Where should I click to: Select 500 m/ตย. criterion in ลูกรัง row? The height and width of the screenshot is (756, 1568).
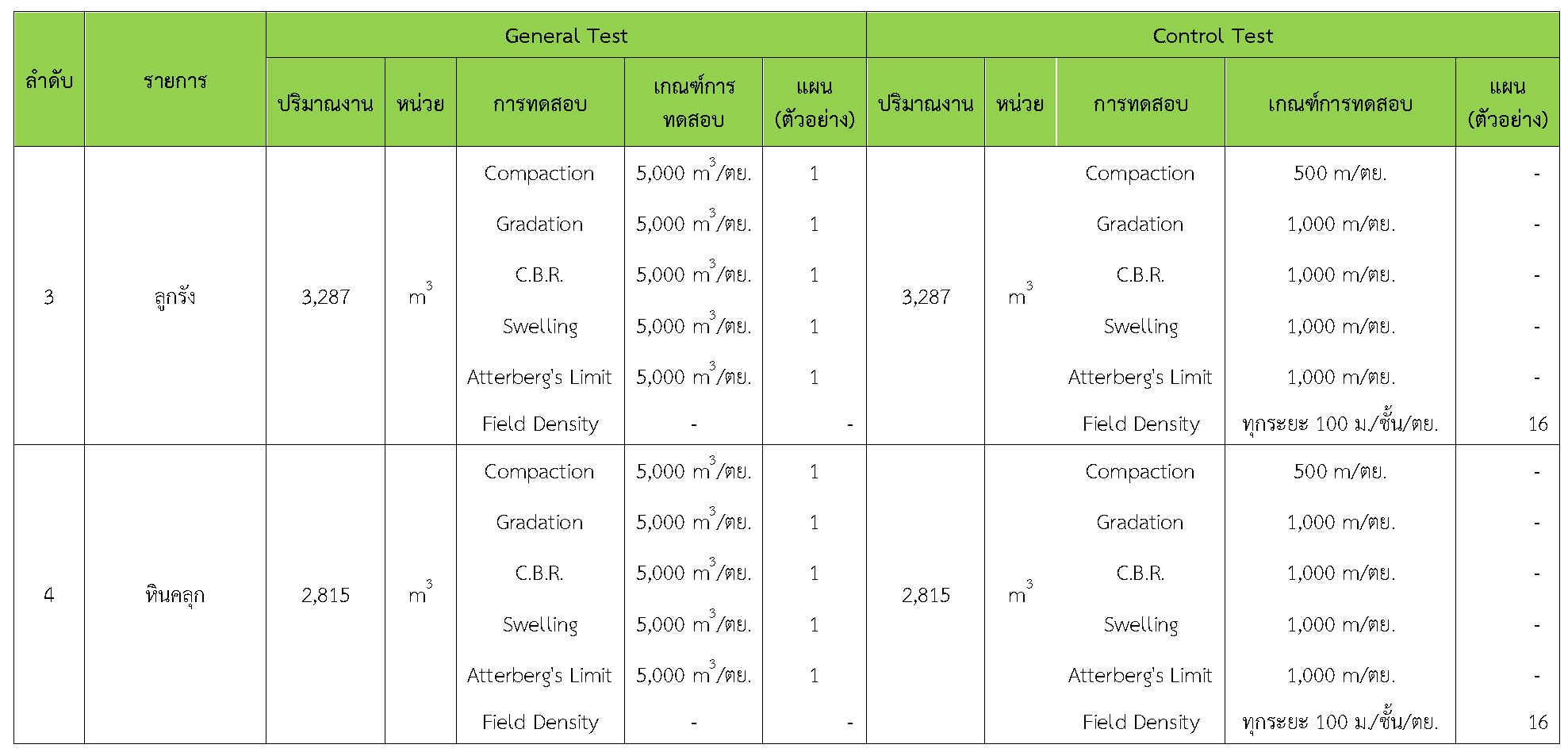coord(1340,174)
